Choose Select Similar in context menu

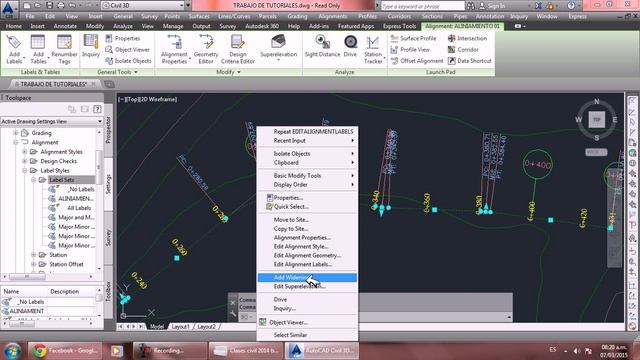point(307,335)
